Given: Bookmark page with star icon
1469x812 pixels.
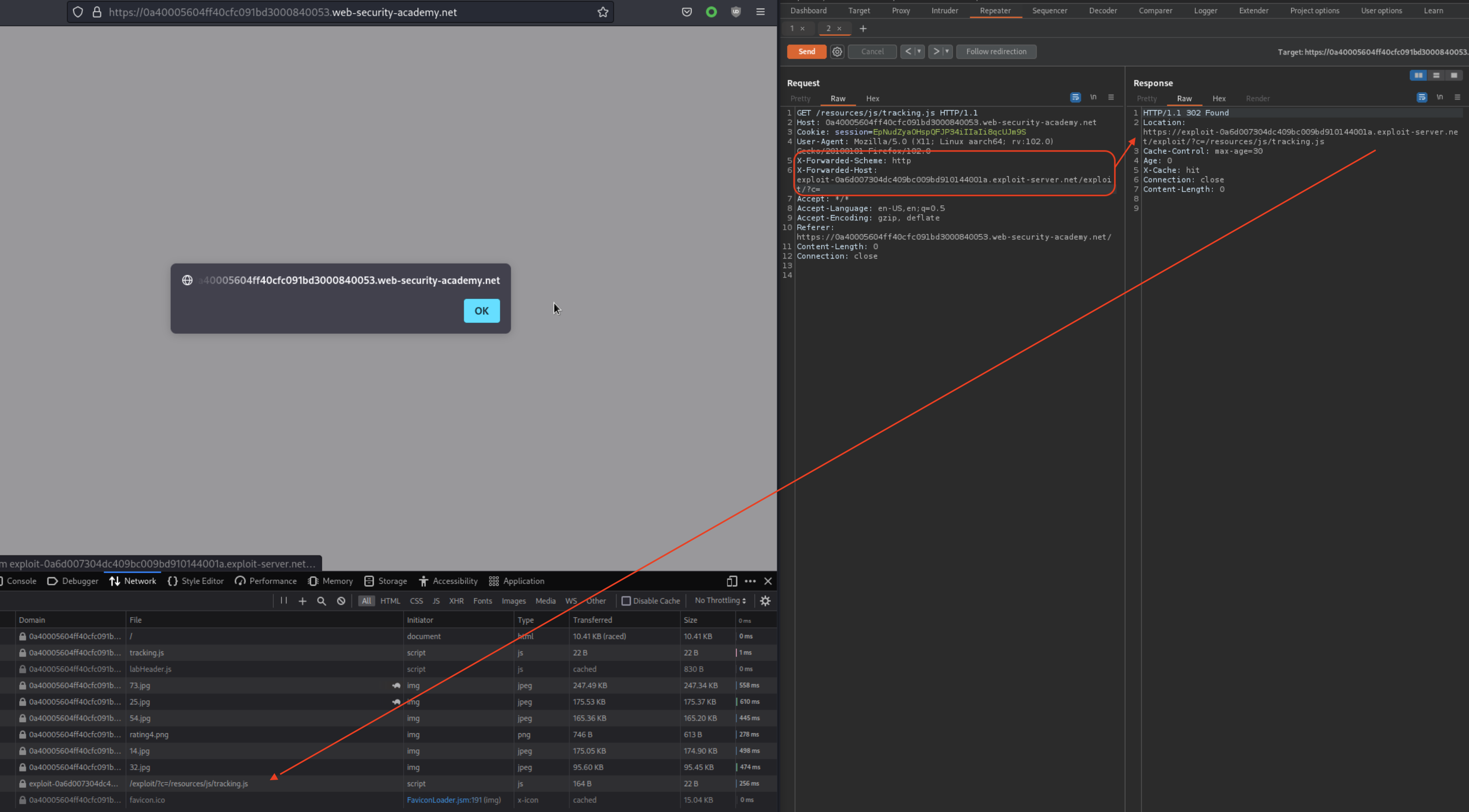Looking at the screenshot, I should click(x=603, y=12).
